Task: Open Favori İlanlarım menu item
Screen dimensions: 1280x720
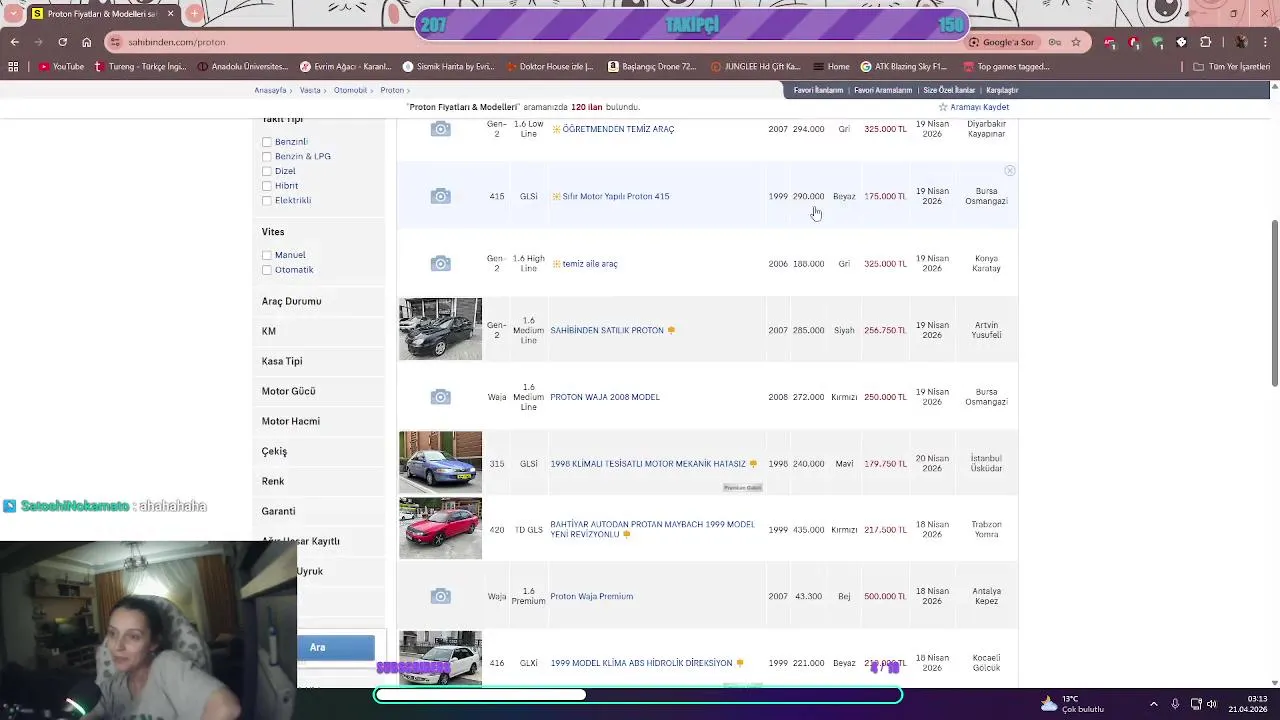Action: click(818, 90)
